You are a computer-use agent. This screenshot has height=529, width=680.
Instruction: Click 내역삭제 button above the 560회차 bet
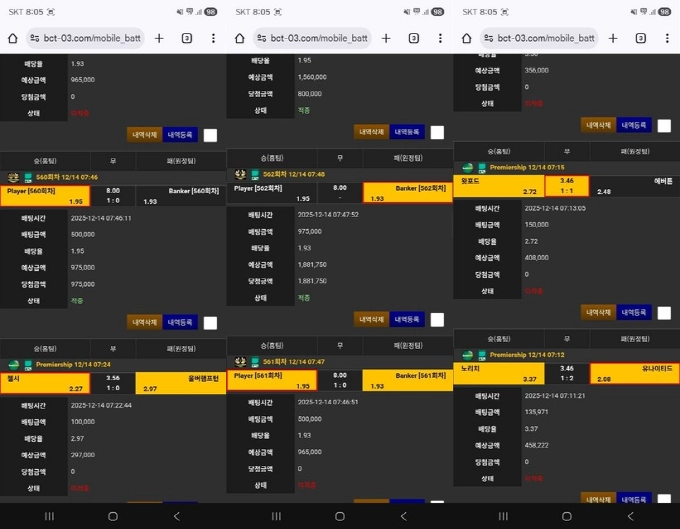point(144,135)
